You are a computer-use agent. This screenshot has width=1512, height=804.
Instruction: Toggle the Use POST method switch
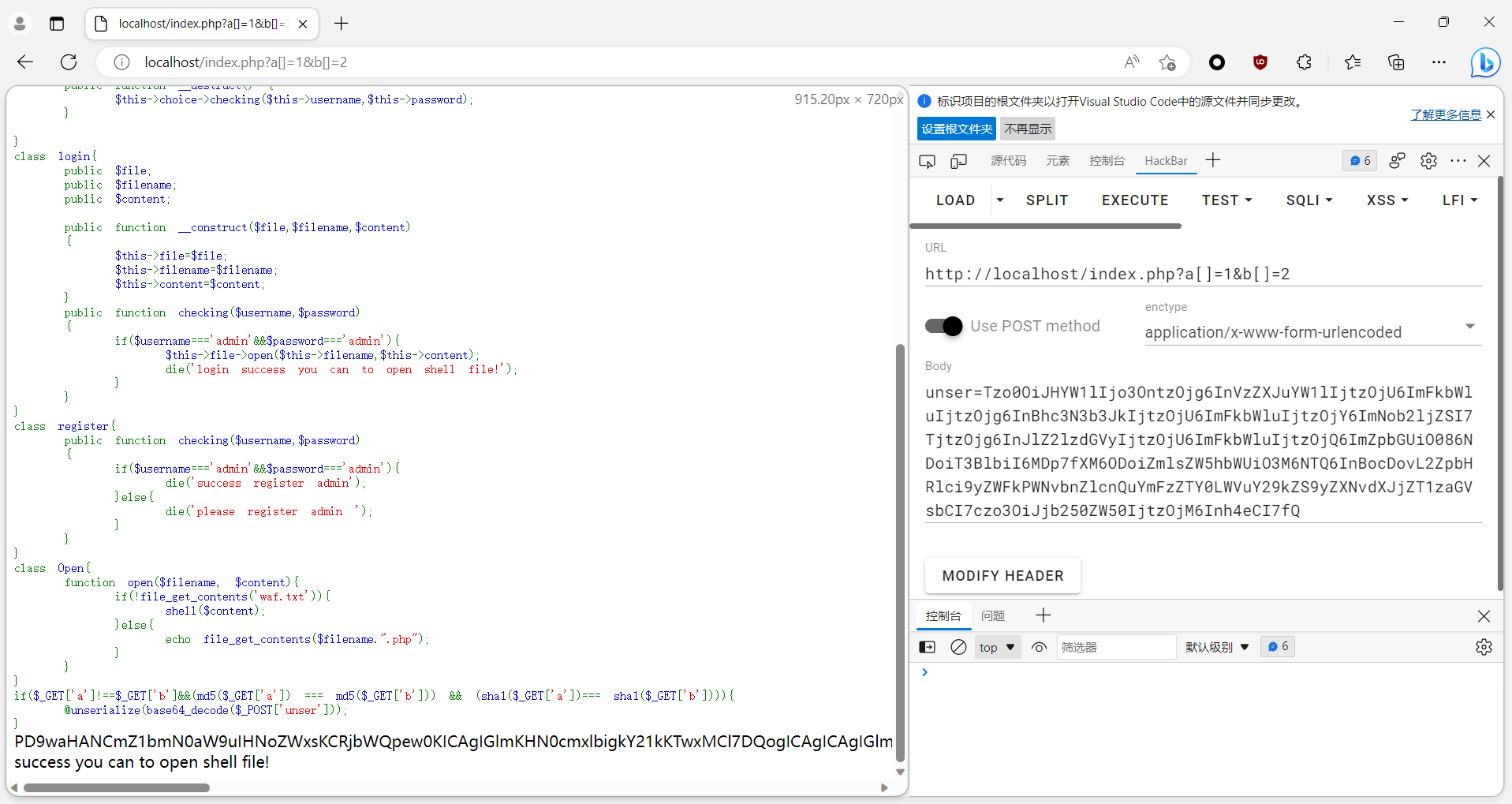coord(944,326)
